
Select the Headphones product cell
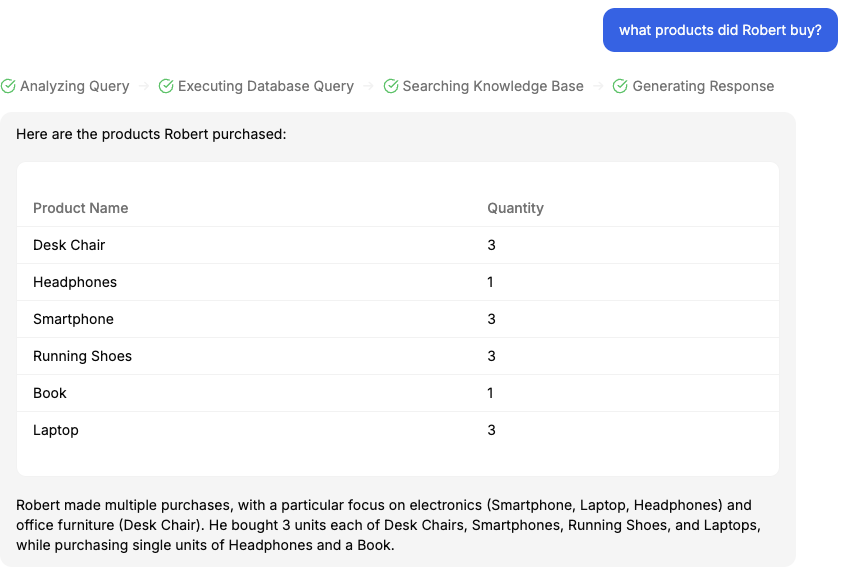(75, 282)
